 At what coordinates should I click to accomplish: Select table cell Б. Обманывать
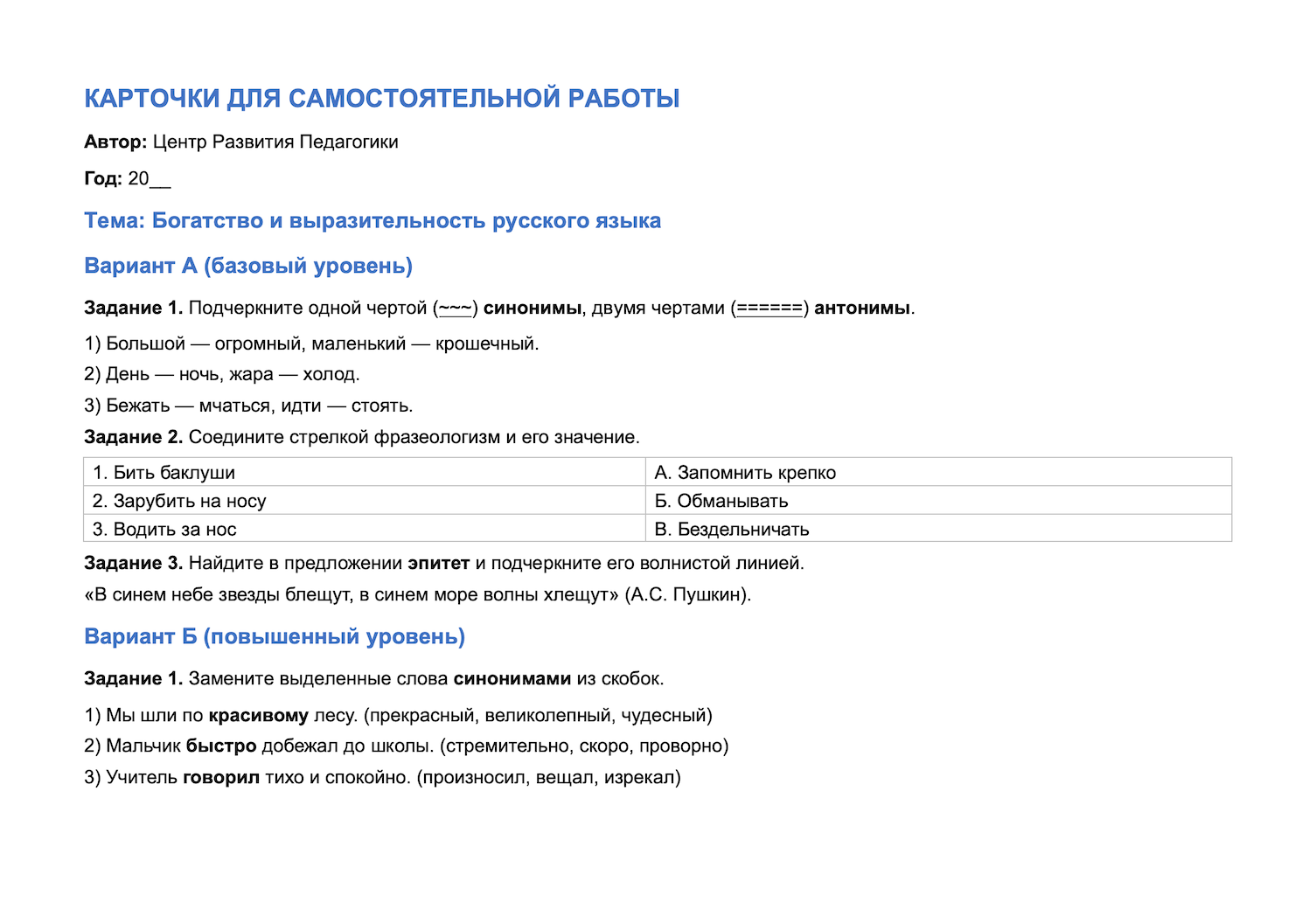coord(938,501)
